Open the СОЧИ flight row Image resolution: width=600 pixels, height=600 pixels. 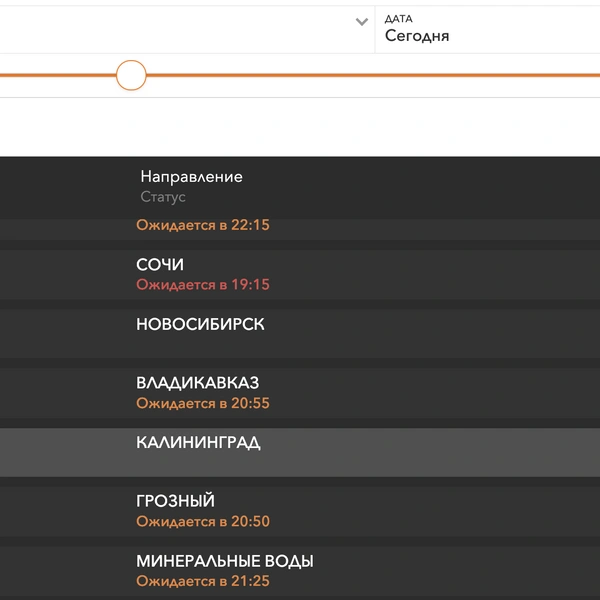300,274
